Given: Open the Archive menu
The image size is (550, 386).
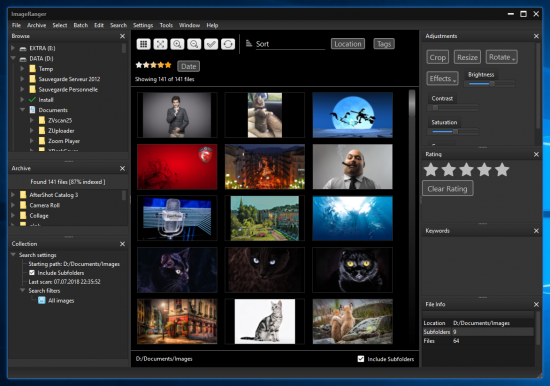Looking at the screenshot, I should point(36,25).
